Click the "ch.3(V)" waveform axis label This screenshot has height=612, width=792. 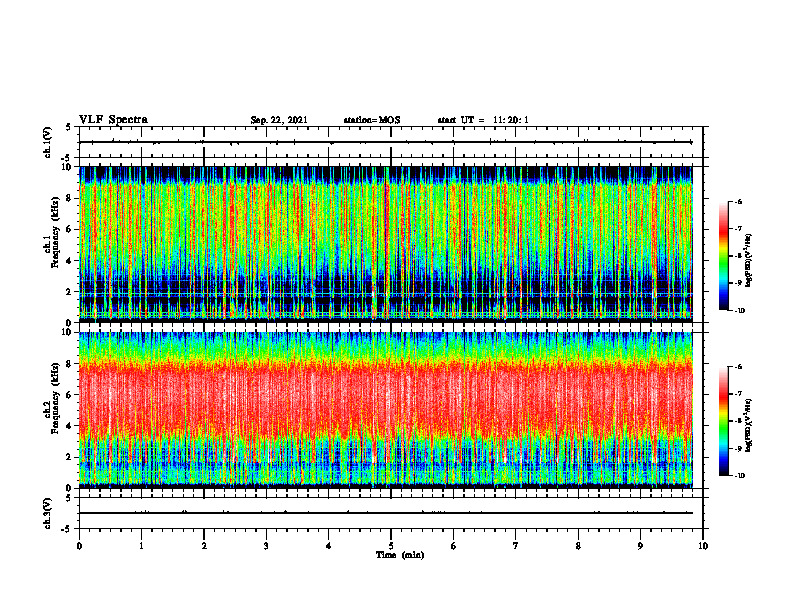coord(48,513)
